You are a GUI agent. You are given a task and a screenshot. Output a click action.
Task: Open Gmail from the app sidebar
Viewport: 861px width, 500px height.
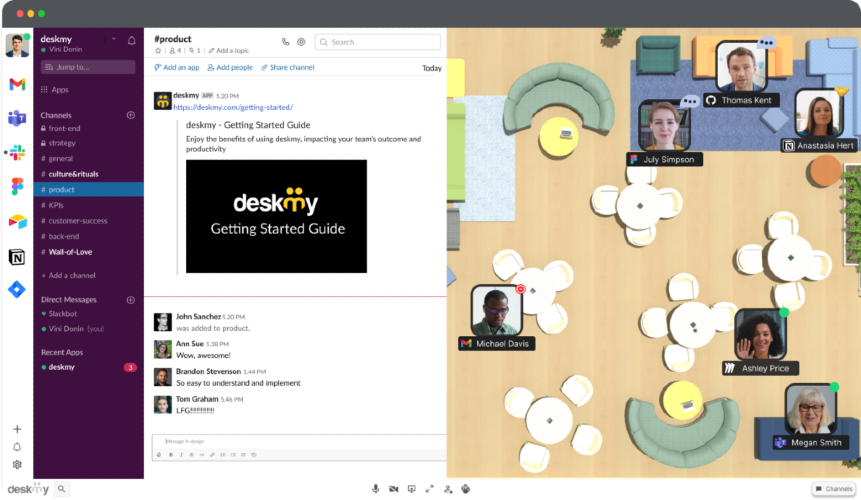pos(17,84)
